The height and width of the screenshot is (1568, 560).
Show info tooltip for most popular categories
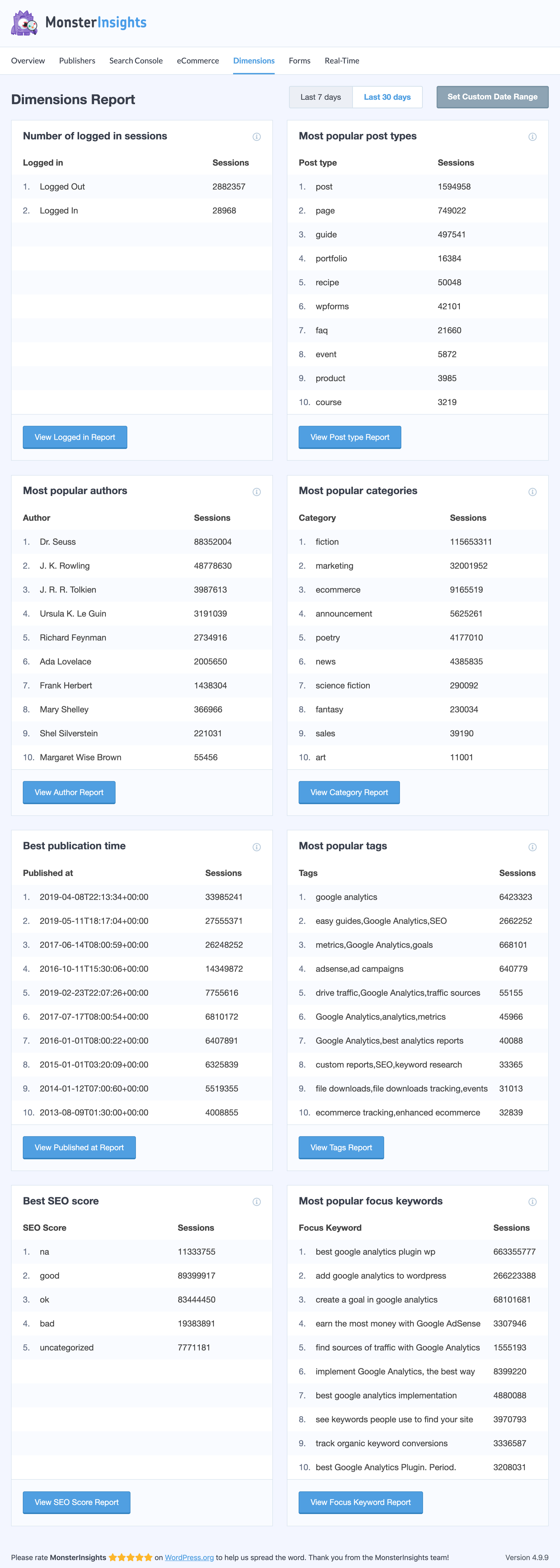click(532, 492)
